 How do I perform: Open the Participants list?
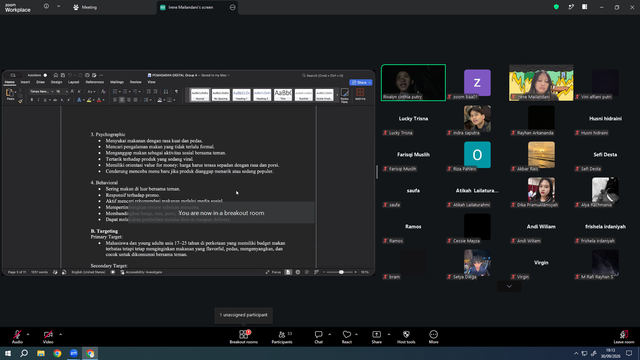pyautogui.click(x=282, y=337)
